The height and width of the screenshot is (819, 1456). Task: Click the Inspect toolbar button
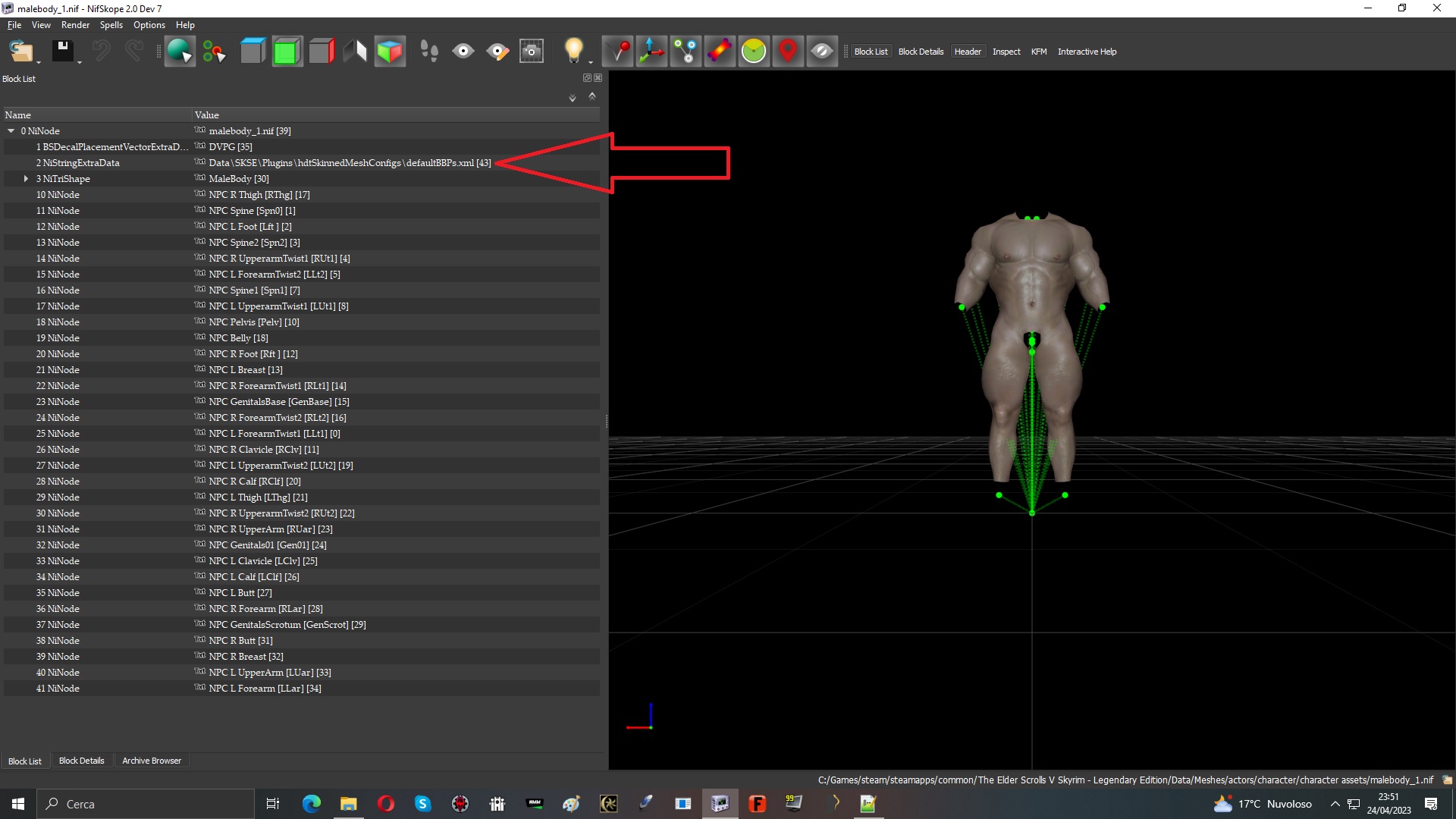click(1006, 52)
